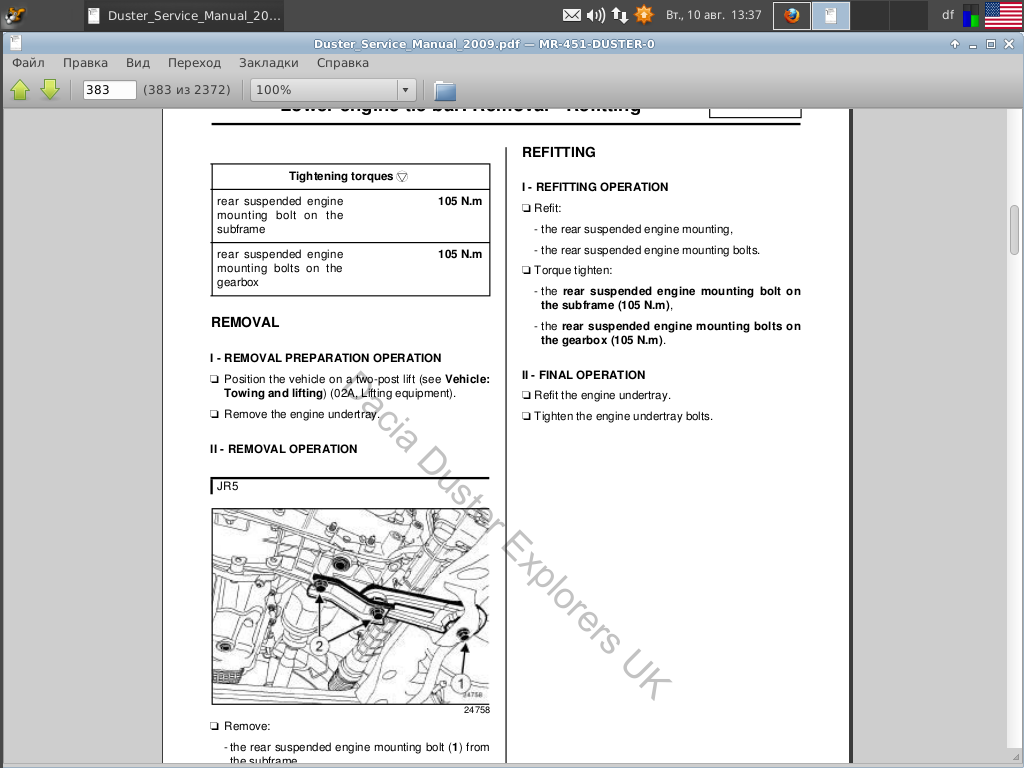Click the 'REFITTING' heading

pos(558,152)
